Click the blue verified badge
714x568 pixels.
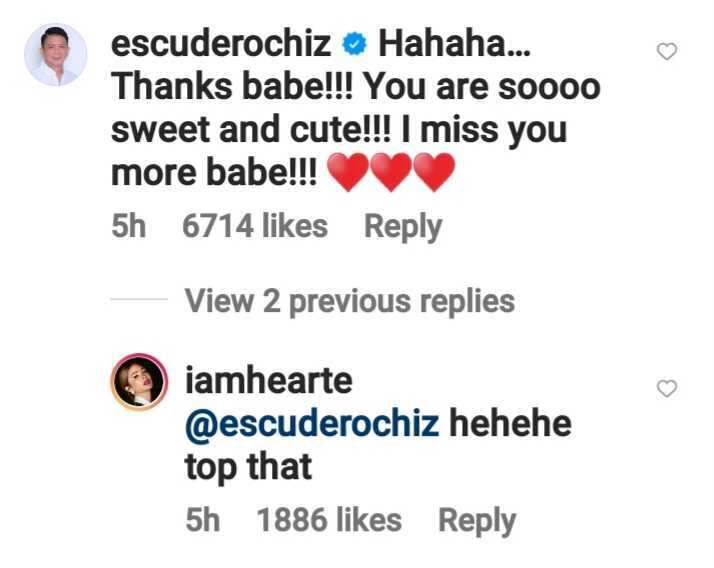[x=354, y=45]
